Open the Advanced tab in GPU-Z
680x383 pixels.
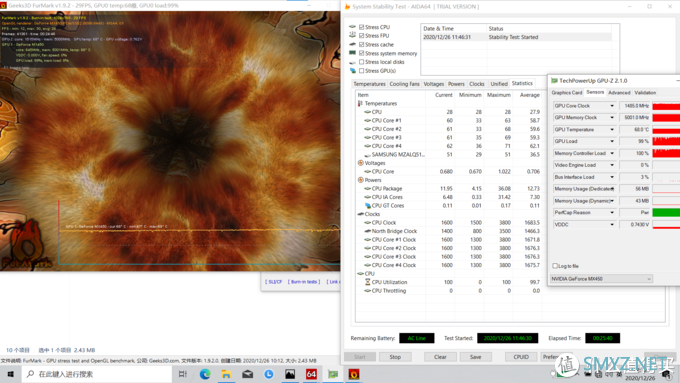point(619,93)
